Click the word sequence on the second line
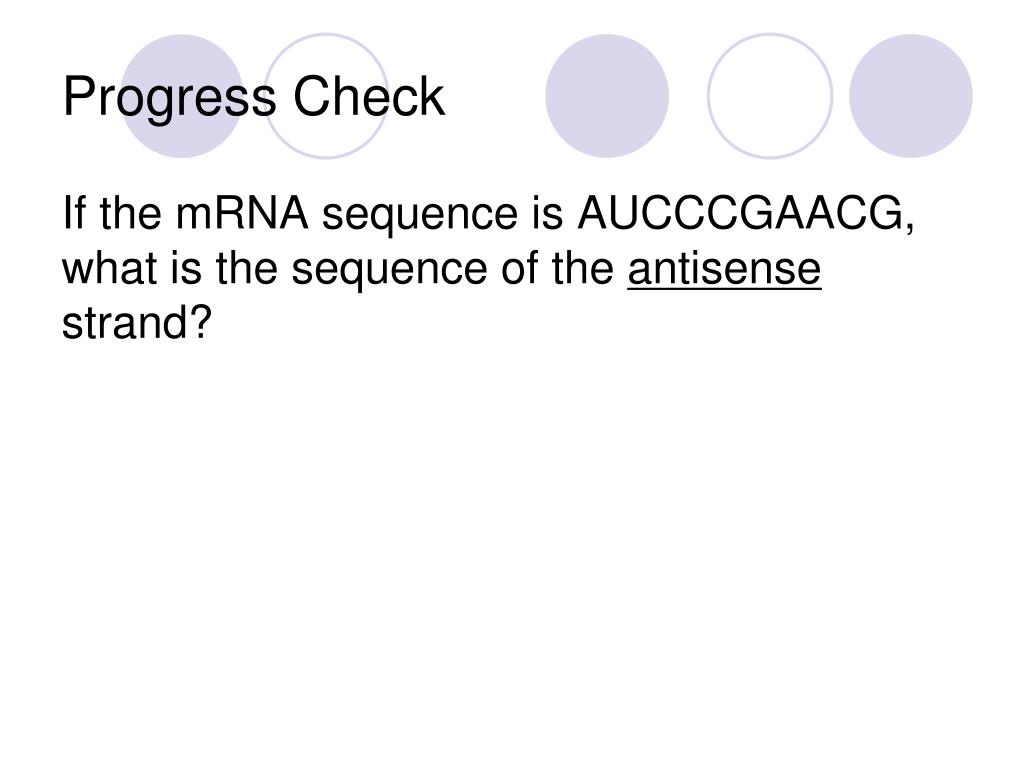This screenshot has height=768, width=1024. coord(389,270)
